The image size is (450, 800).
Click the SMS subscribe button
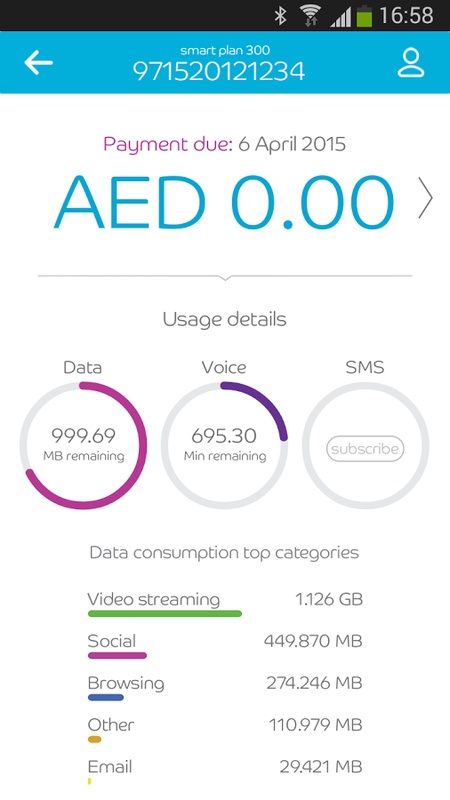(365, 449)
